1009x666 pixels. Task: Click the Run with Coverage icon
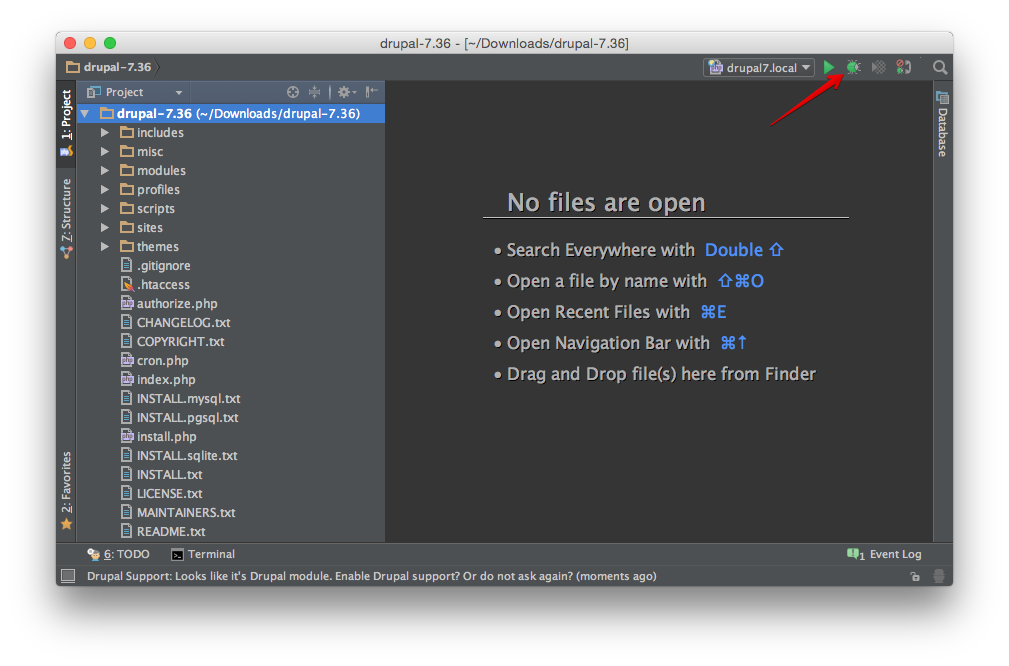pyautogui.click(x=878, y=67)
